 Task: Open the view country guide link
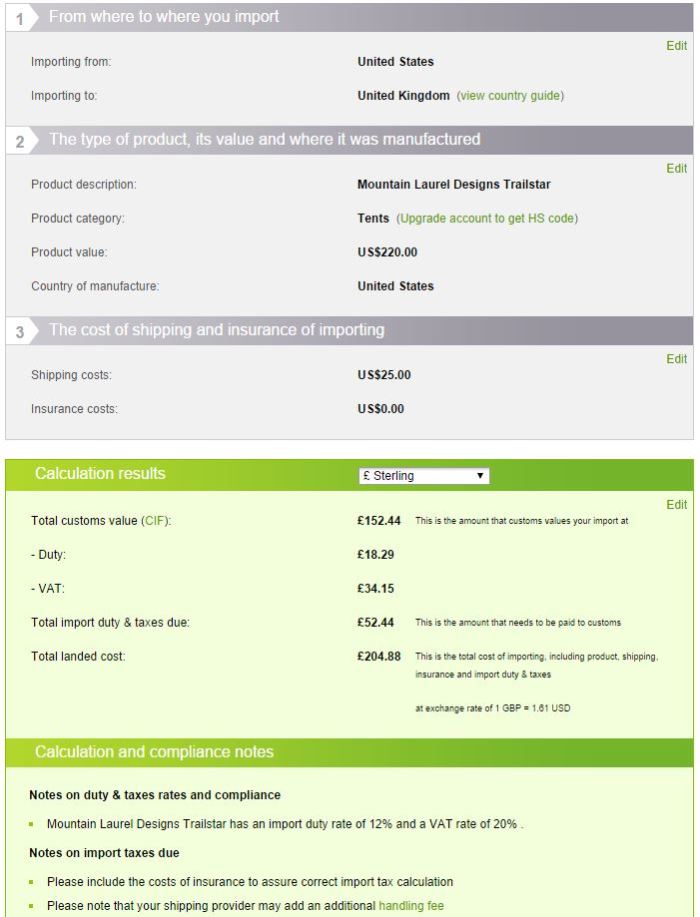512,96
